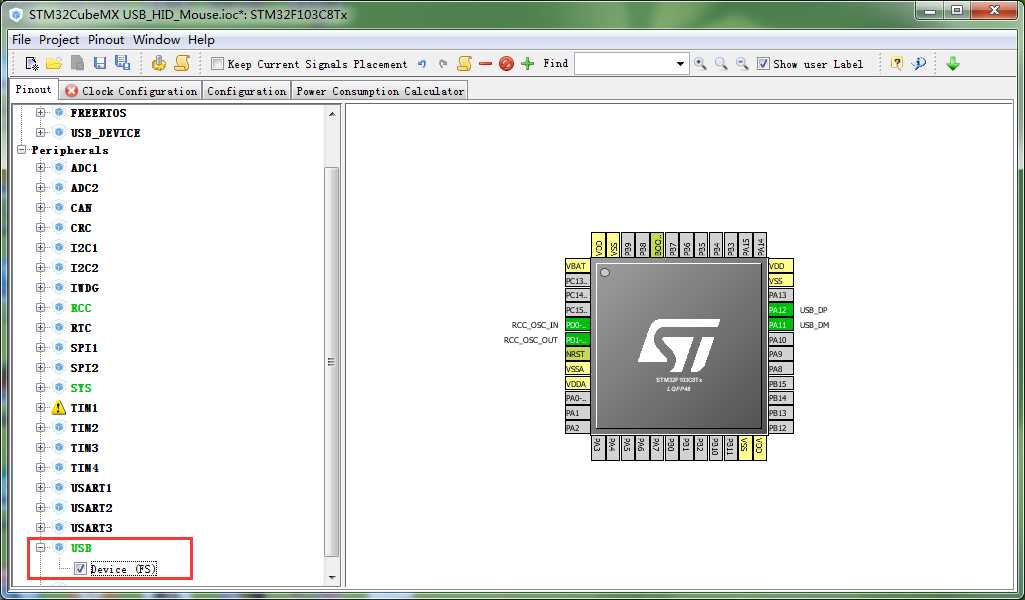Click pin PA12 on the chip
The width and height of the screenshot is (1025, 600).
pyautogui.click(x=781, y=310)
